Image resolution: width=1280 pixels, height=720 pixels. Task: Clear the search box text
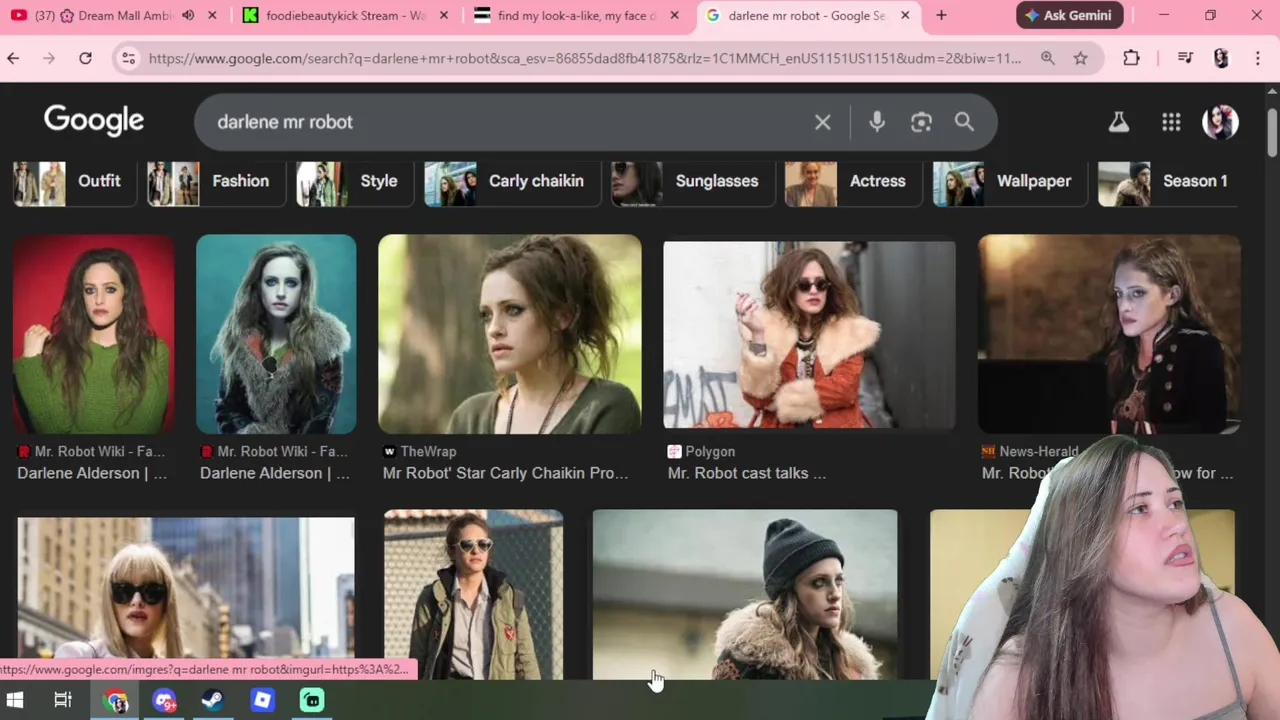pyautogui.click(x=822, y=122)
